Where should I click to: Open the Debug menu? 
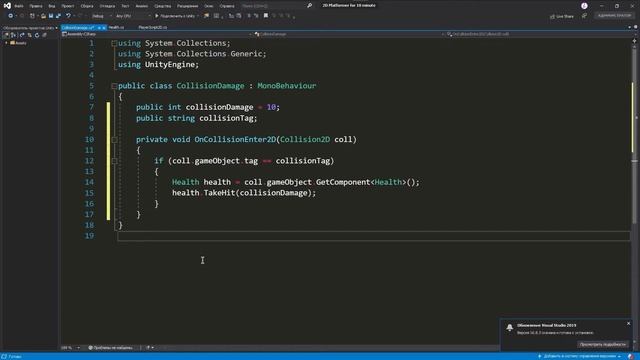[107, 6]
